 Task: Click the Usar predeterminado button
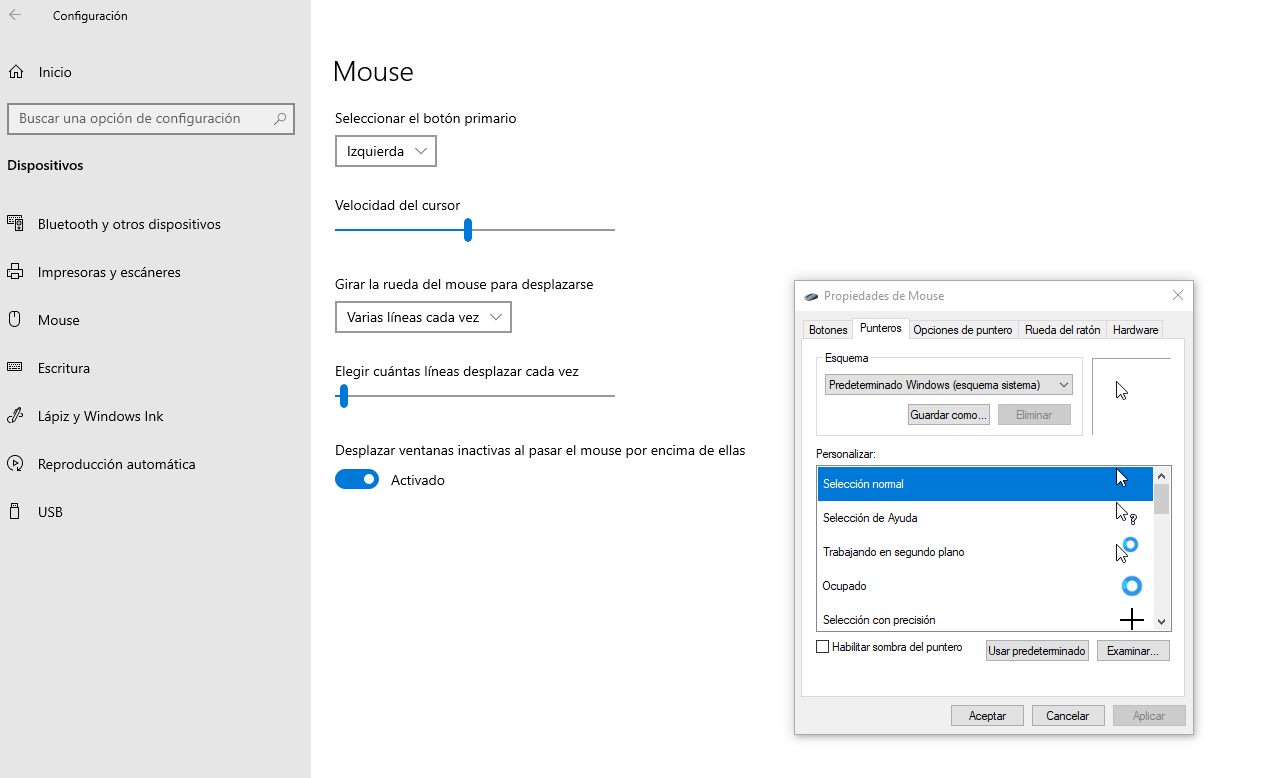pos(1037,651)
